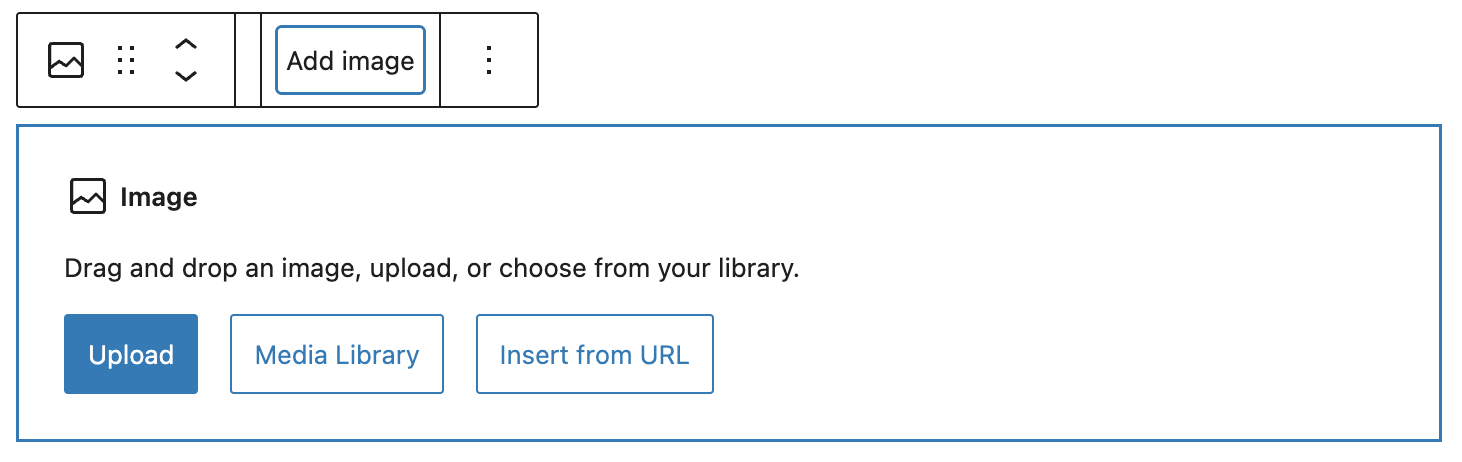1462x462 pixels.
Task: Click the vertical divider left of the options menu
Action: click(440, 60)
